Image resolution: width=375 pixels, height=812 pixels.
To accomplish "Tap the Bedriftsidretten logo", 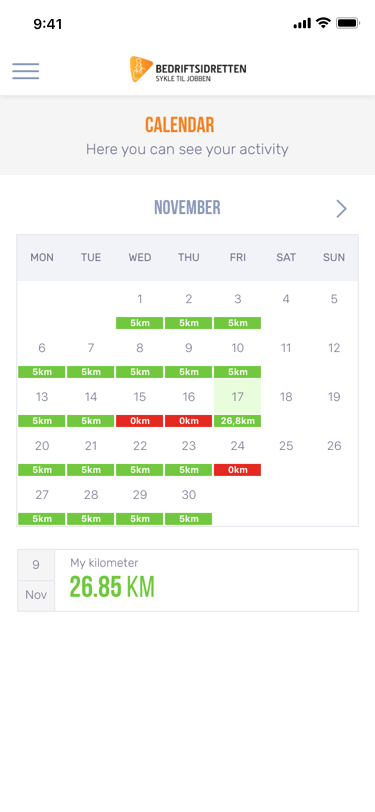I will (188, 70).
